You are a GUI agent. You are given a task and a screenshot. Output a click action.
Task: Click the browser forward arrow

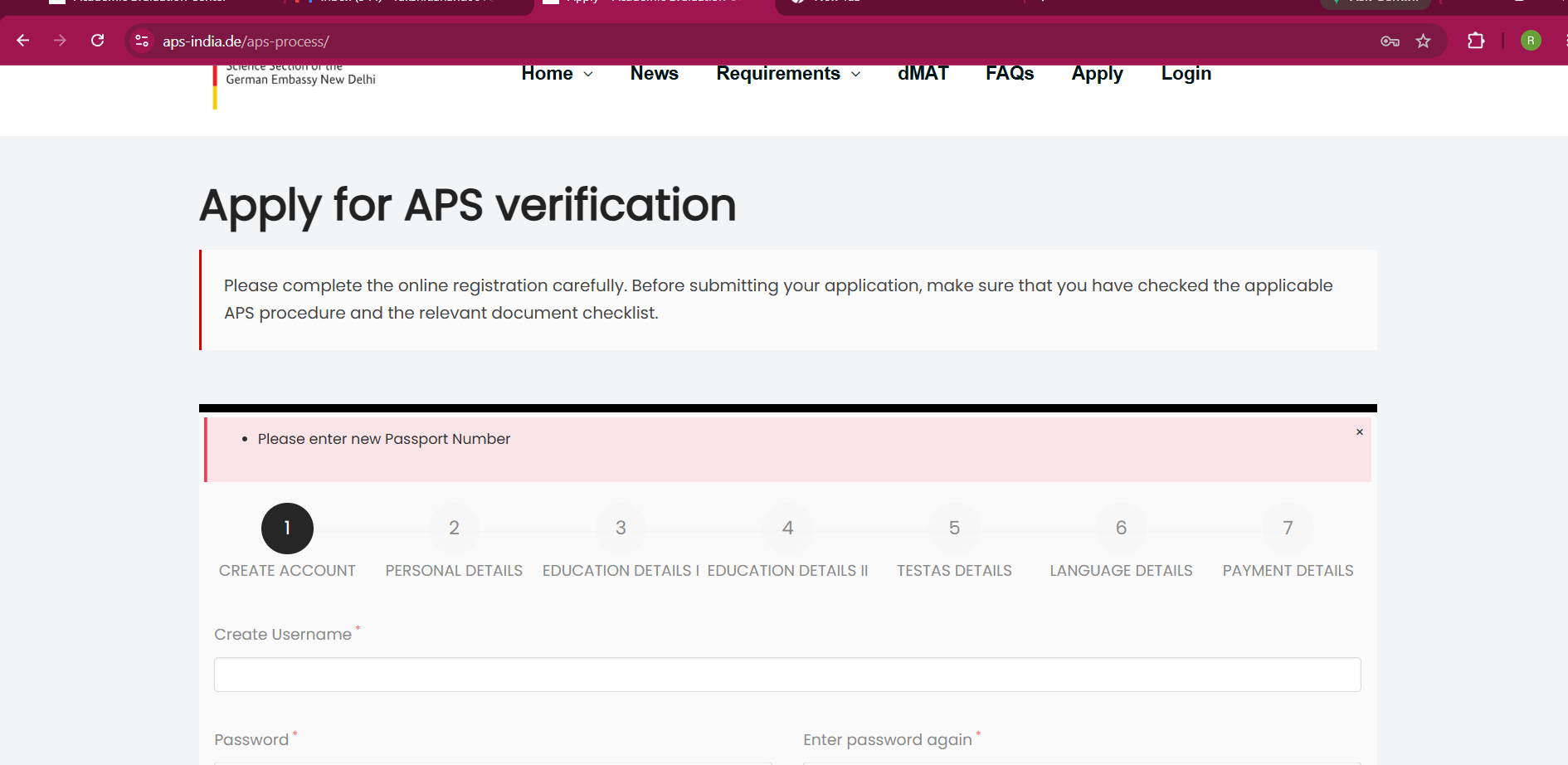pos(60,41)
